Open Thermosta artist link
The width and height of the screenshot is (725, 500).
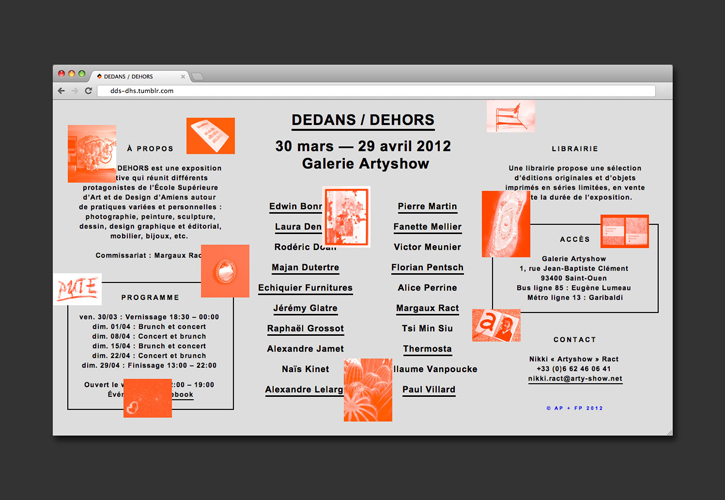(427, 349)
